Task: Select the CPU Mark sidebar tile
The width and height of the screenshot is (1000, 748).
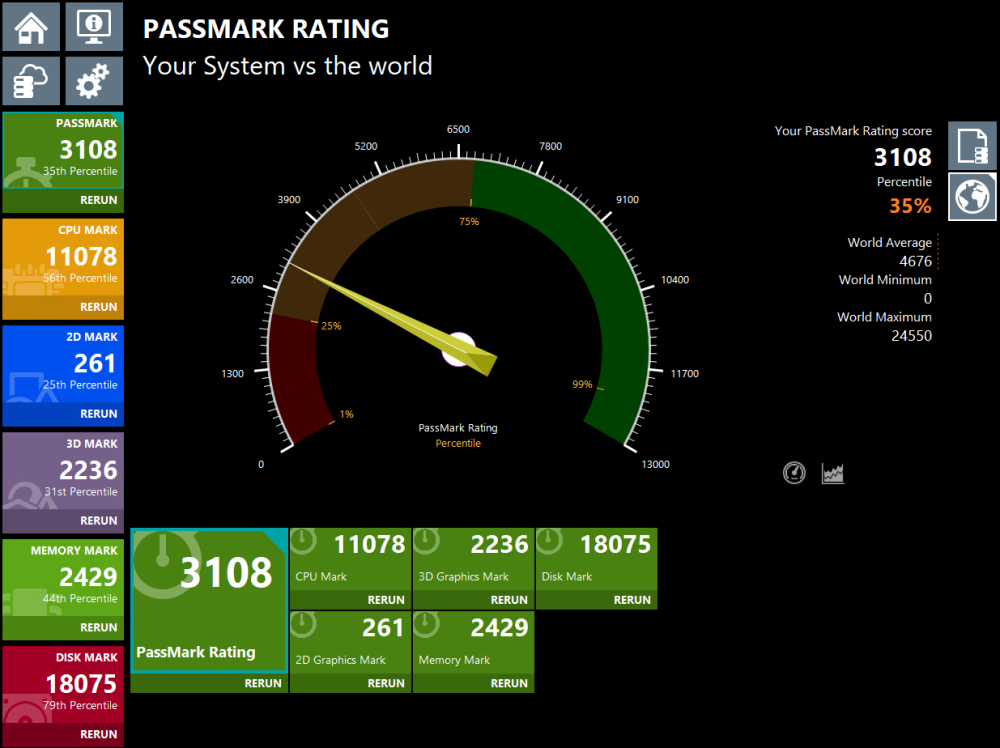Action: click(63, 258)
